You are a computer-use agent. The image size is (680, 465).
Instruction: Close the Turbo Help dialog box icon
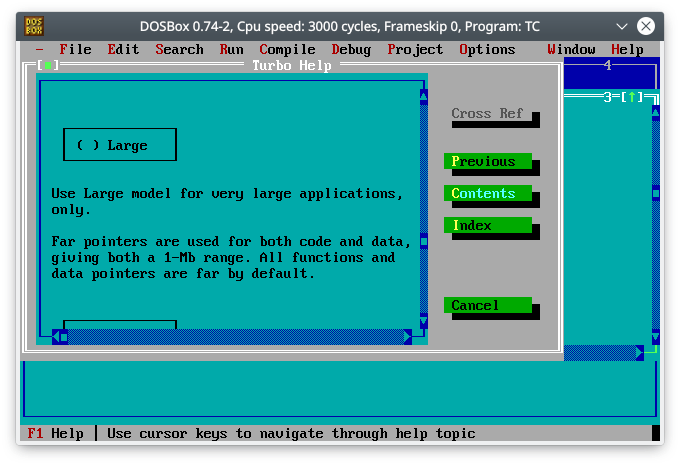48,65
